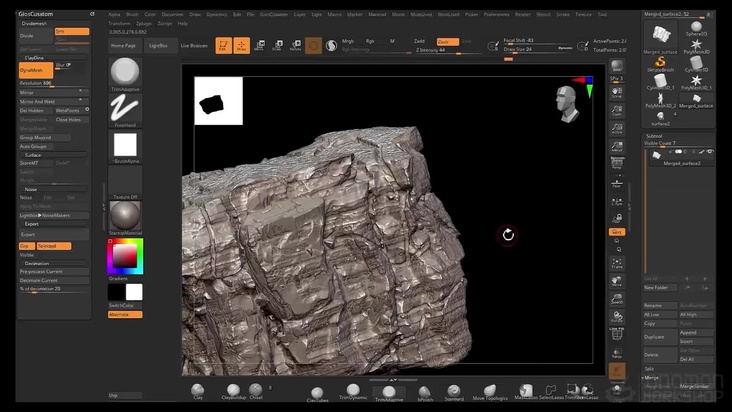Select the MaskLasso brush

click(526, 392)
